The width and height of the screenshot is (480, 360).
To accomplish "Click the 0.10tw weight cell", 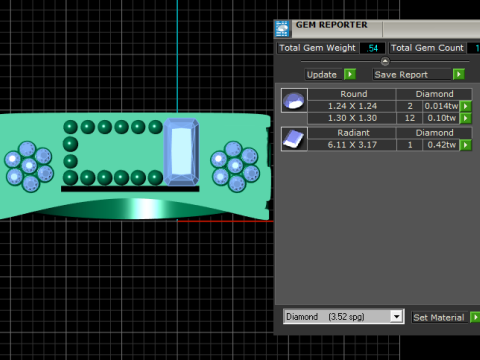I will [x=441, y=118].
